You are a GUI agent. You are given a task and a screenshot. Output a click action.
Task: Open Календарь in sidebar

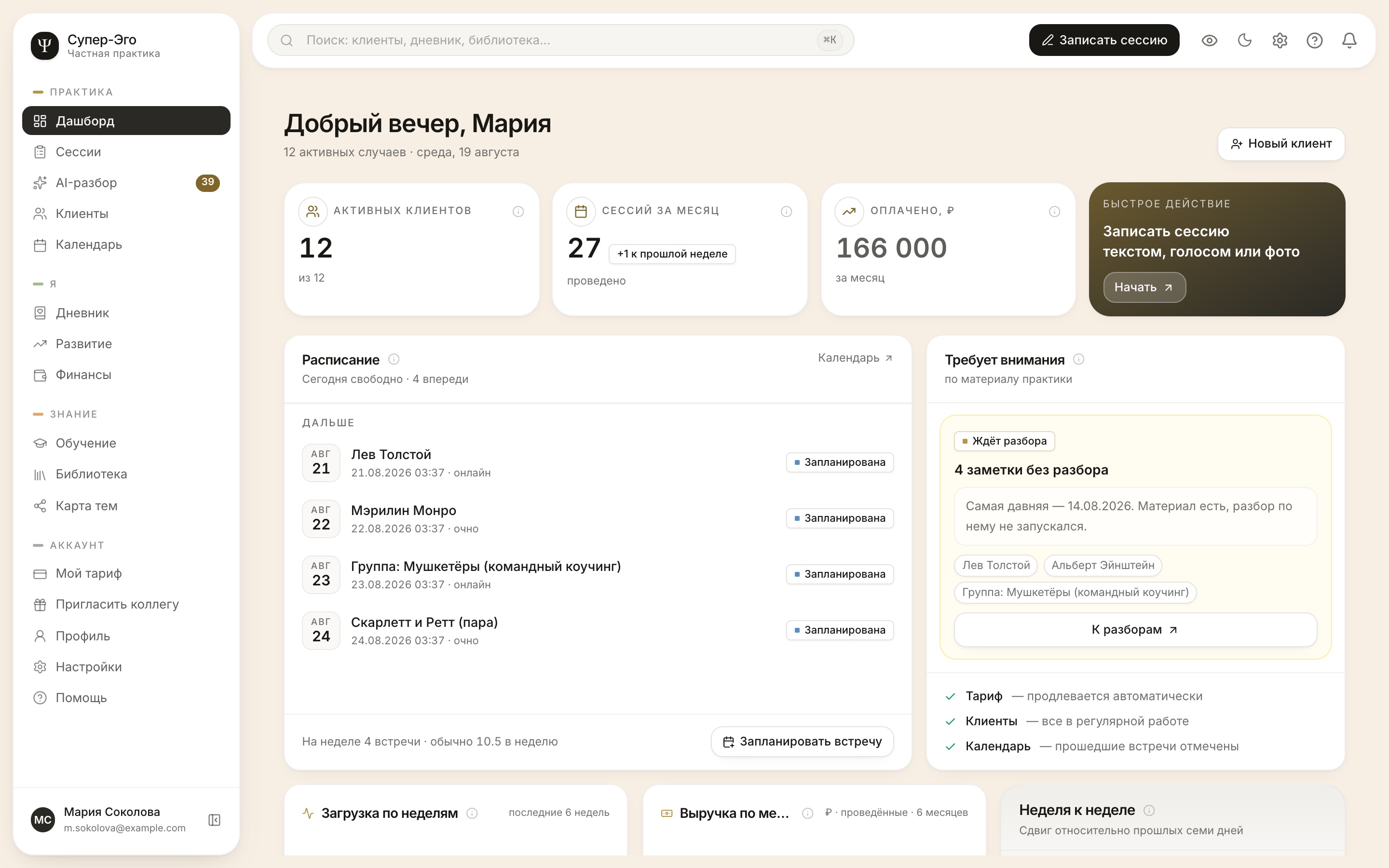pos(126,244)
